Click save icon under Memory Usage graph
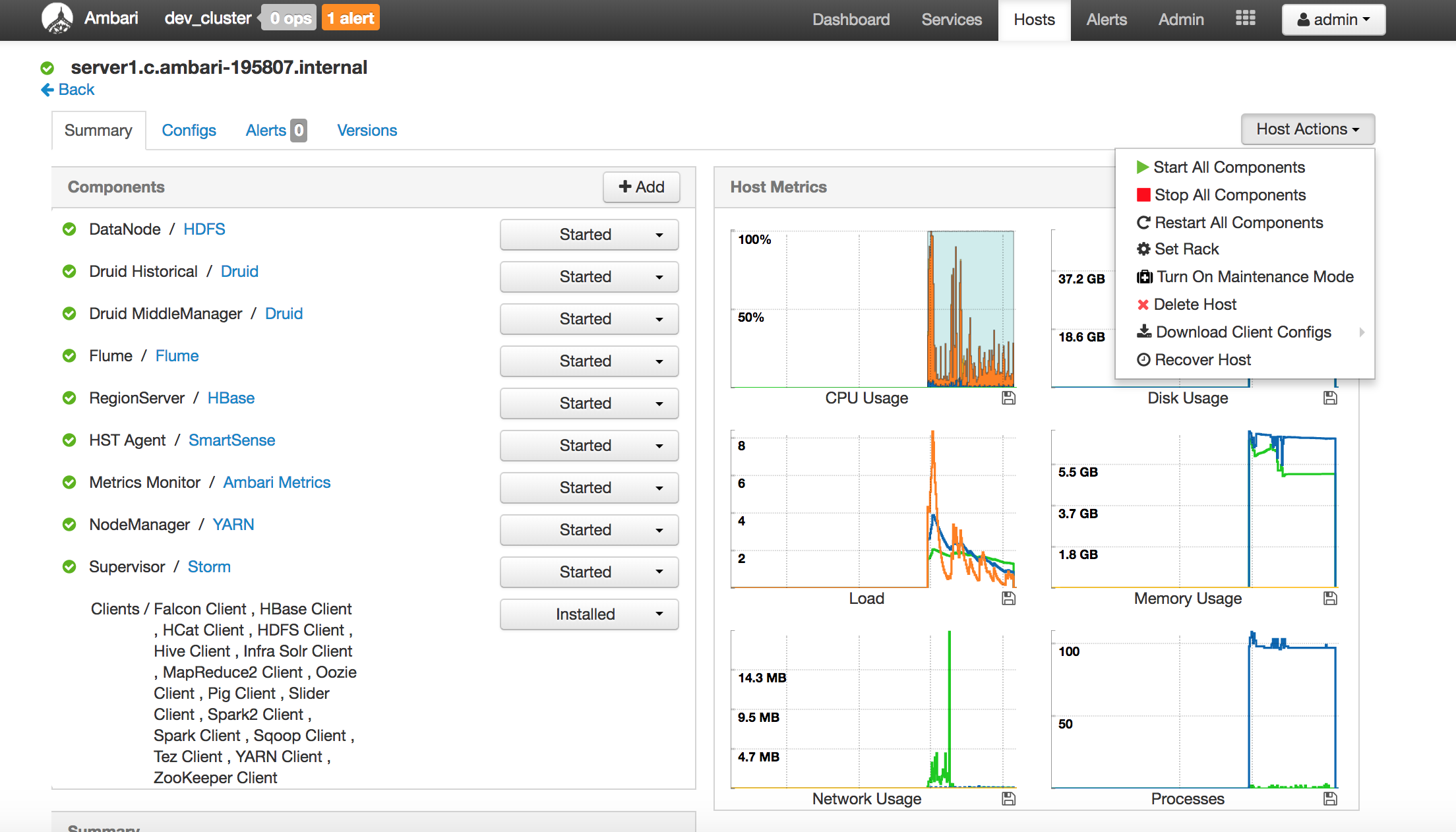Viewport: 1456px width, 832px height. point(1330,598)
